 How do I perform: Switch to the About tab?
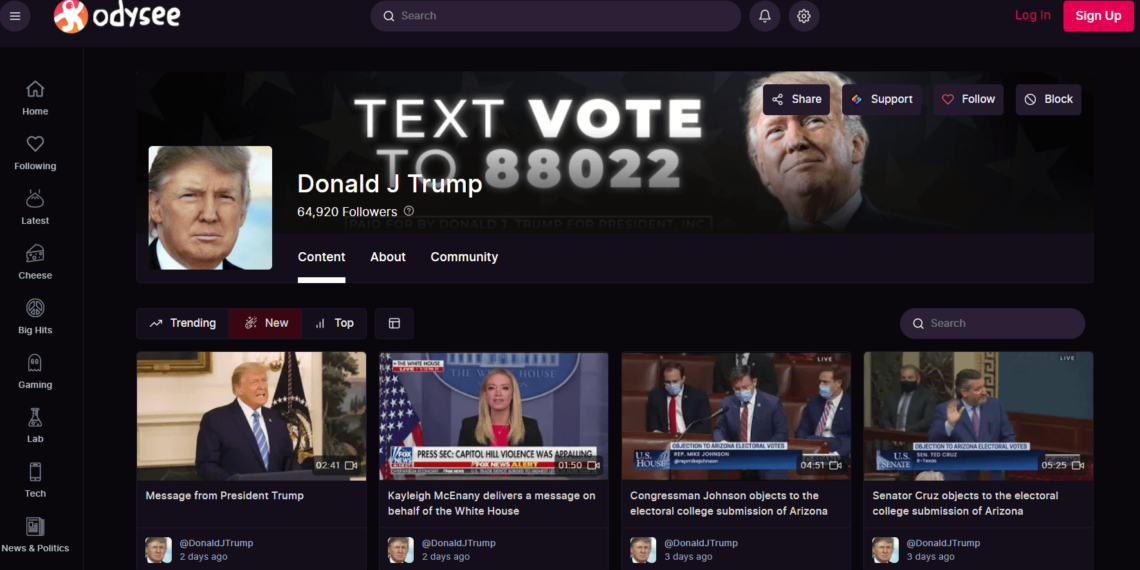388,257
